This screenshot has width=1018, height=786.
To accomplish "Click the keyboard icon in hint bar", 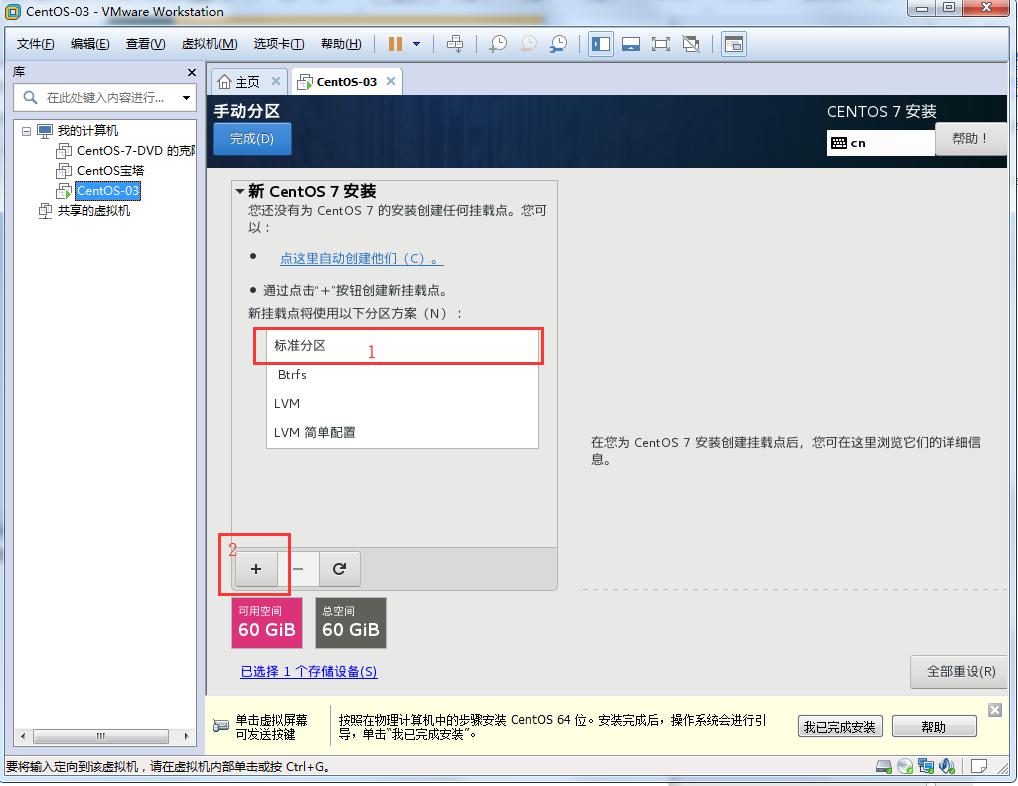I will pos(221,726).
